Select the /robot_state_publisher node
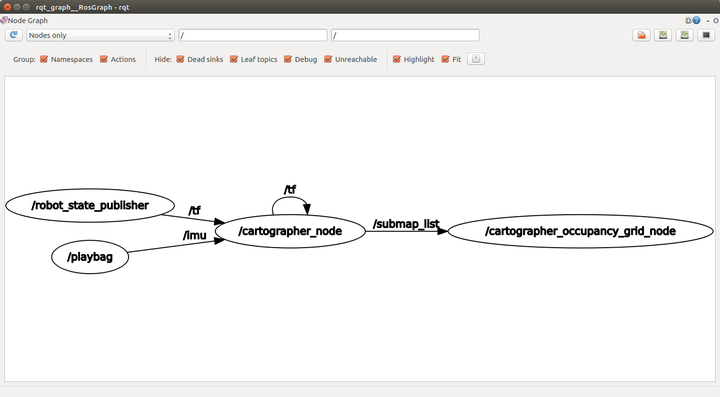 pyautogui.click(x=90, y=205)
